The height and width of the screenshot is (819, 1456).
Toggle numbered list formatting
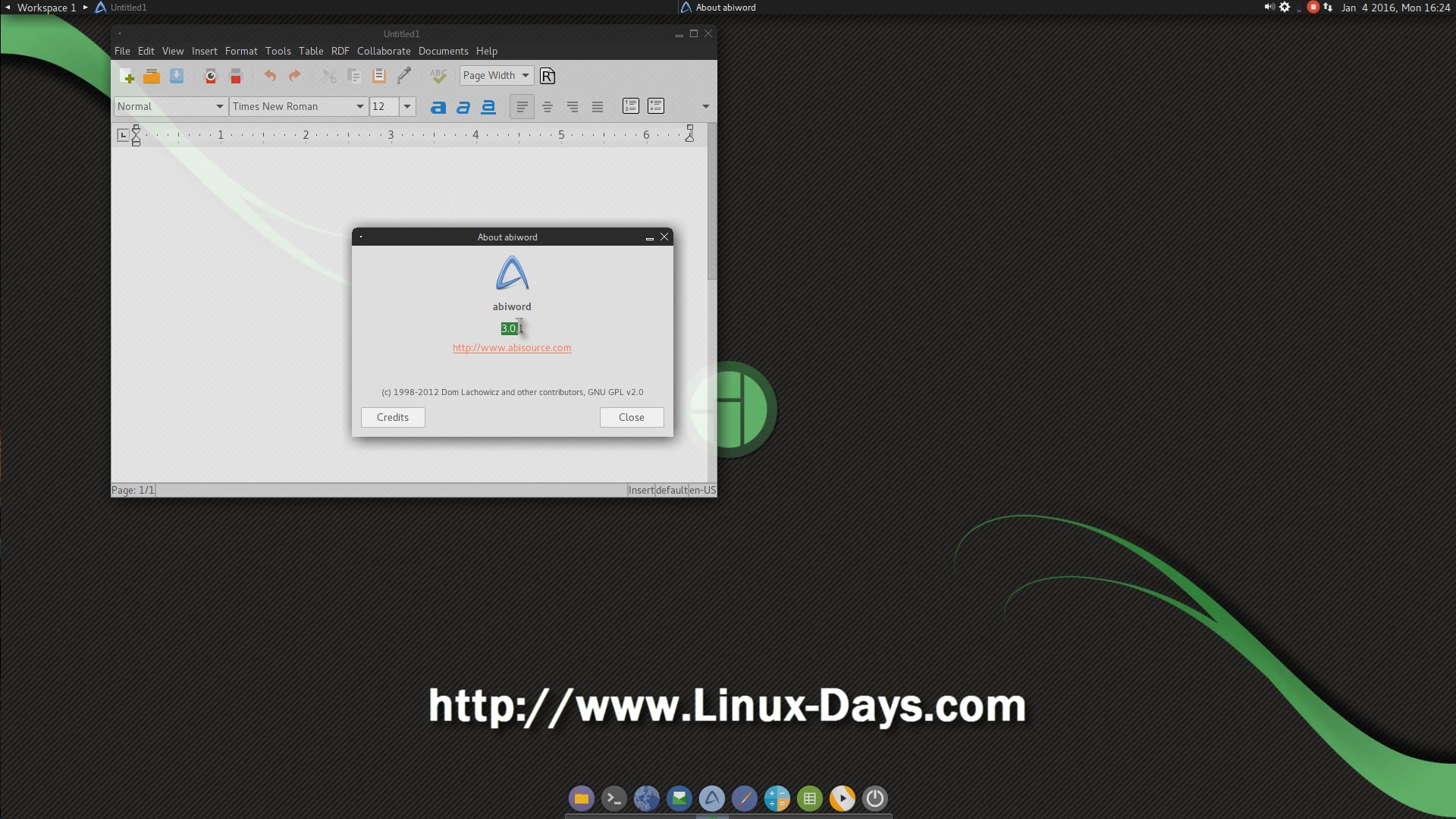pyautogui.click(x=631, y=106)
